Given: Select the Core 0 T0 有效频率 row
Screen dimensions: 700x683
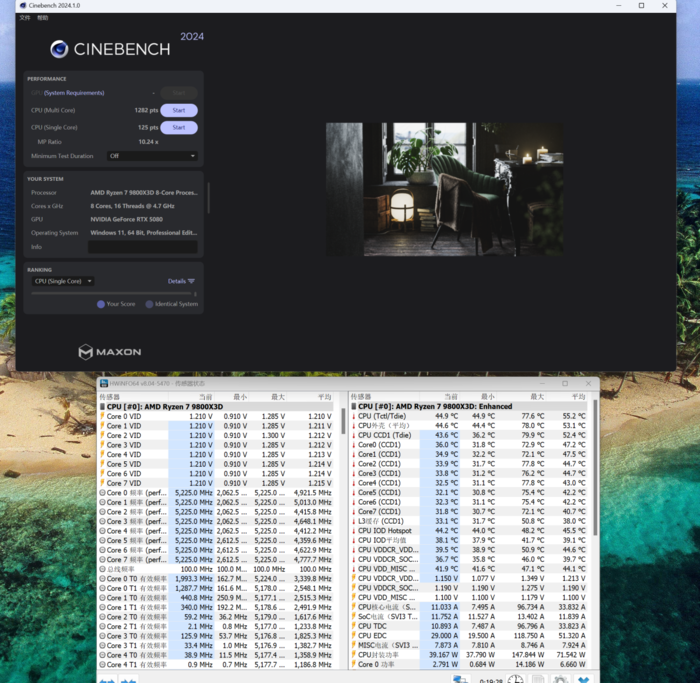Looking at the screenshot, I should (x=216, y=579).
